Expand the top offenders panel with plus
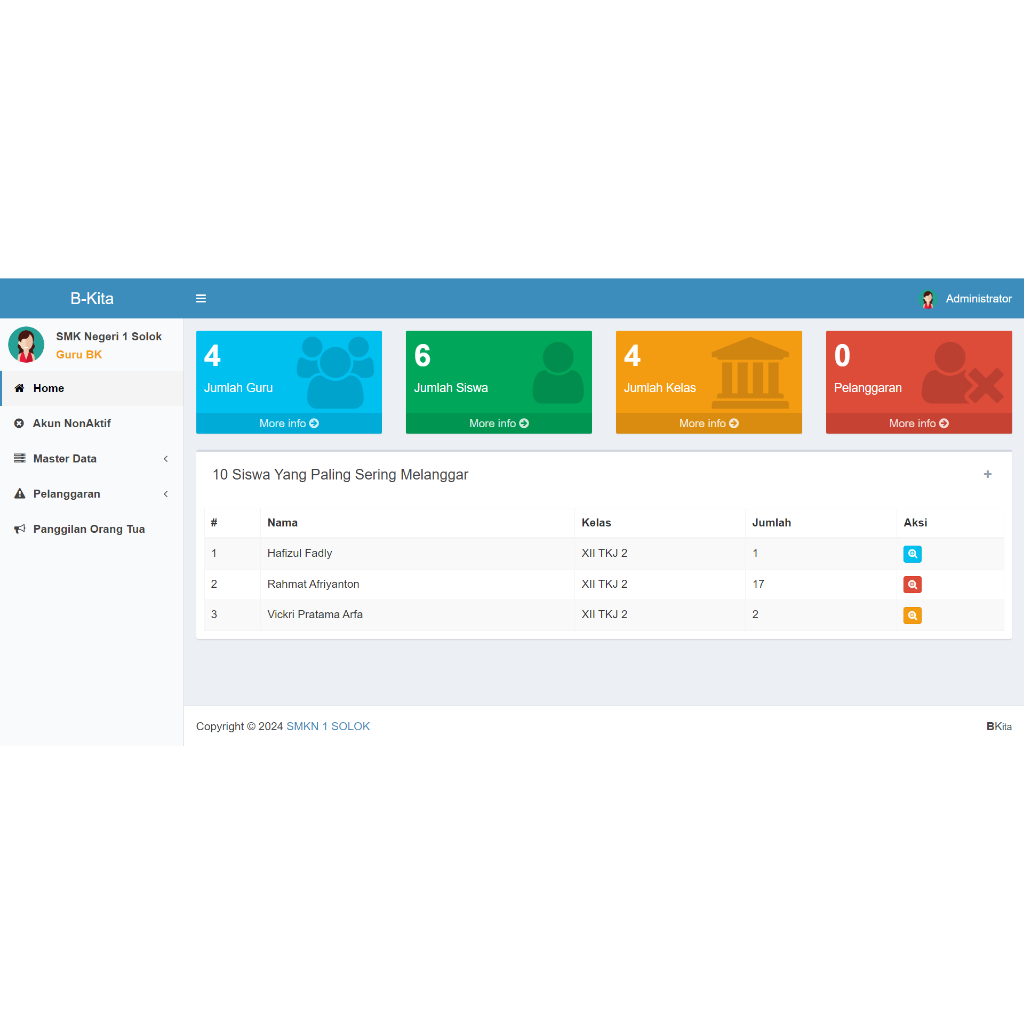1024x1024 pixels. point(987,475)
